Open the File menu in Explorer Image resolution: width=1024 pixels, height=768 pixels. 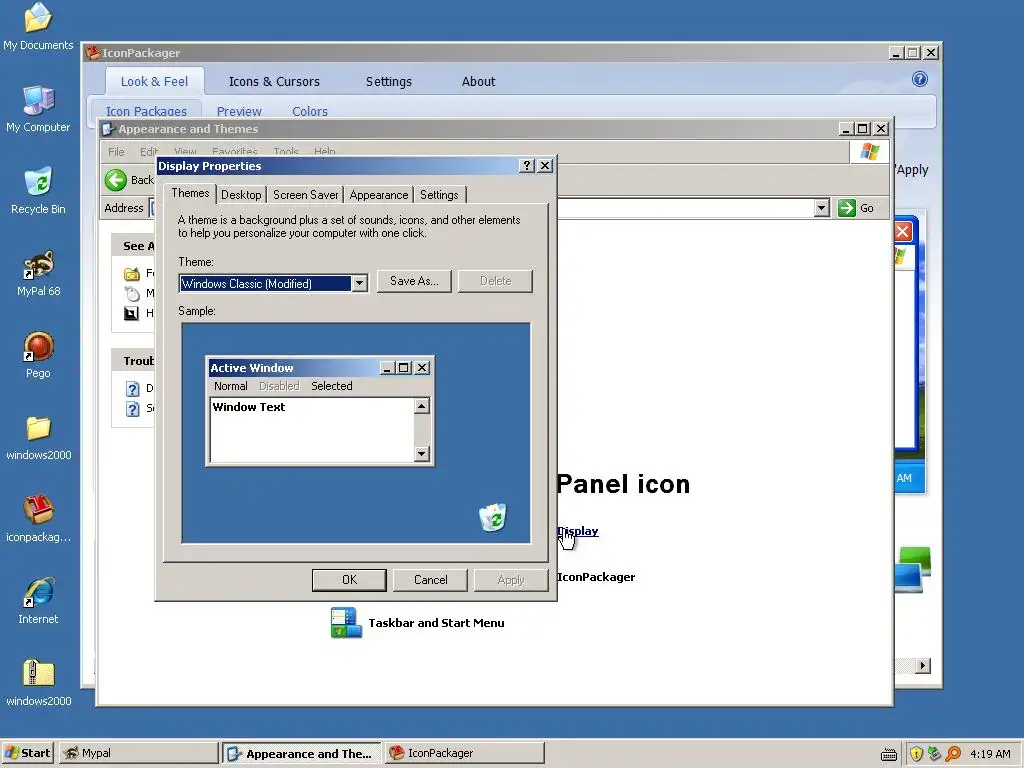point(116,152)
